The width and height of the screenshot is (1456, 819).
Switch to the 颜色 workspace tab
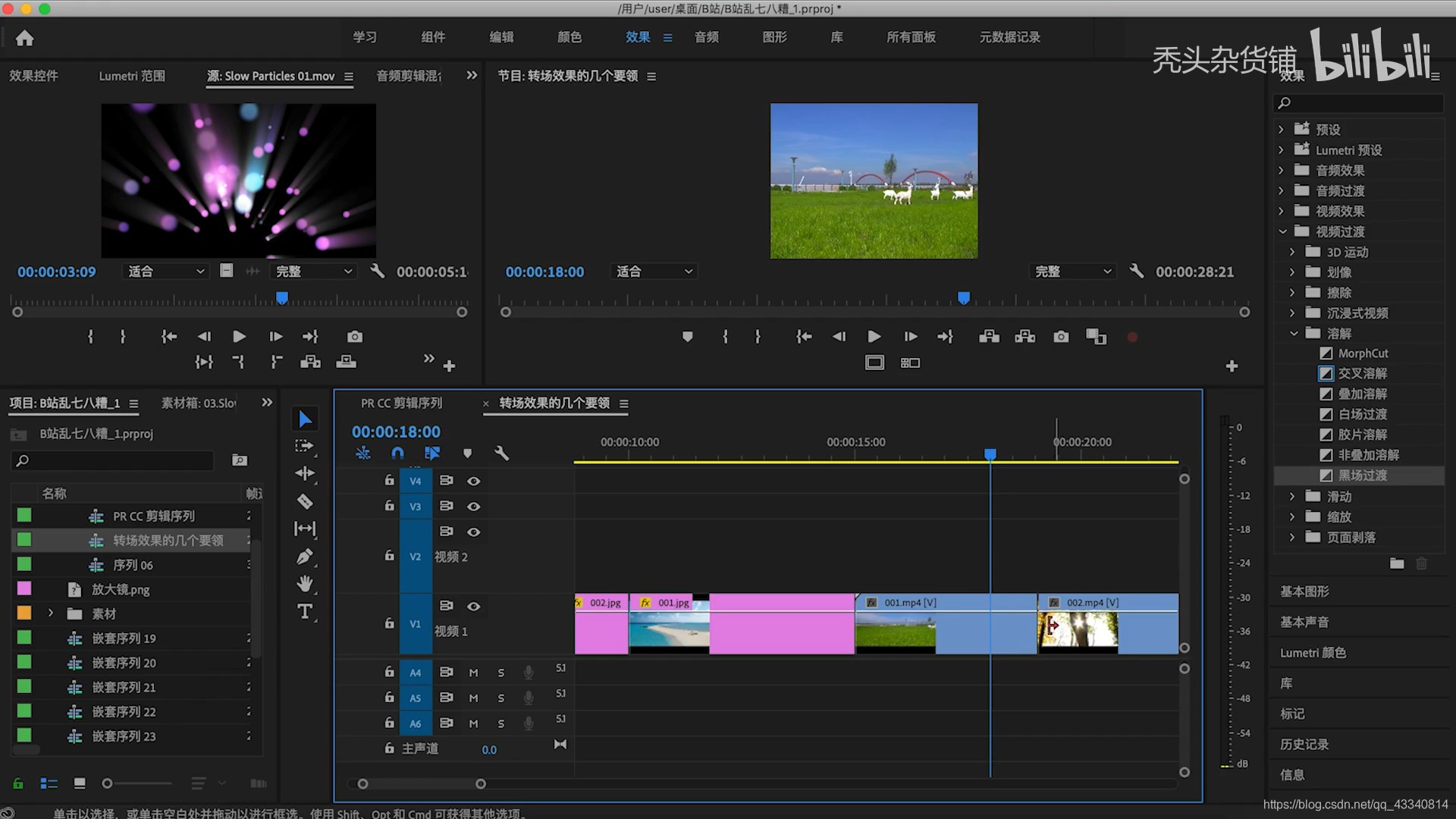pyautogui.click(x=570, y=37)
